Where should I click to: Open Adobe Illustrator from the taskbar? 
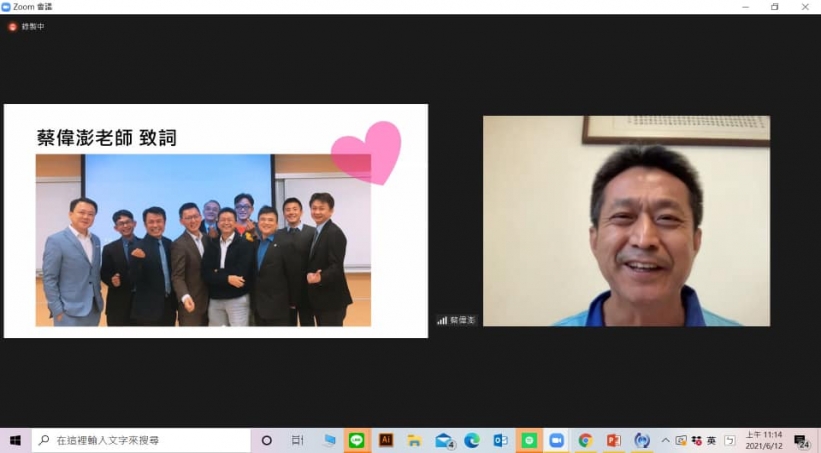coord(386,440)
